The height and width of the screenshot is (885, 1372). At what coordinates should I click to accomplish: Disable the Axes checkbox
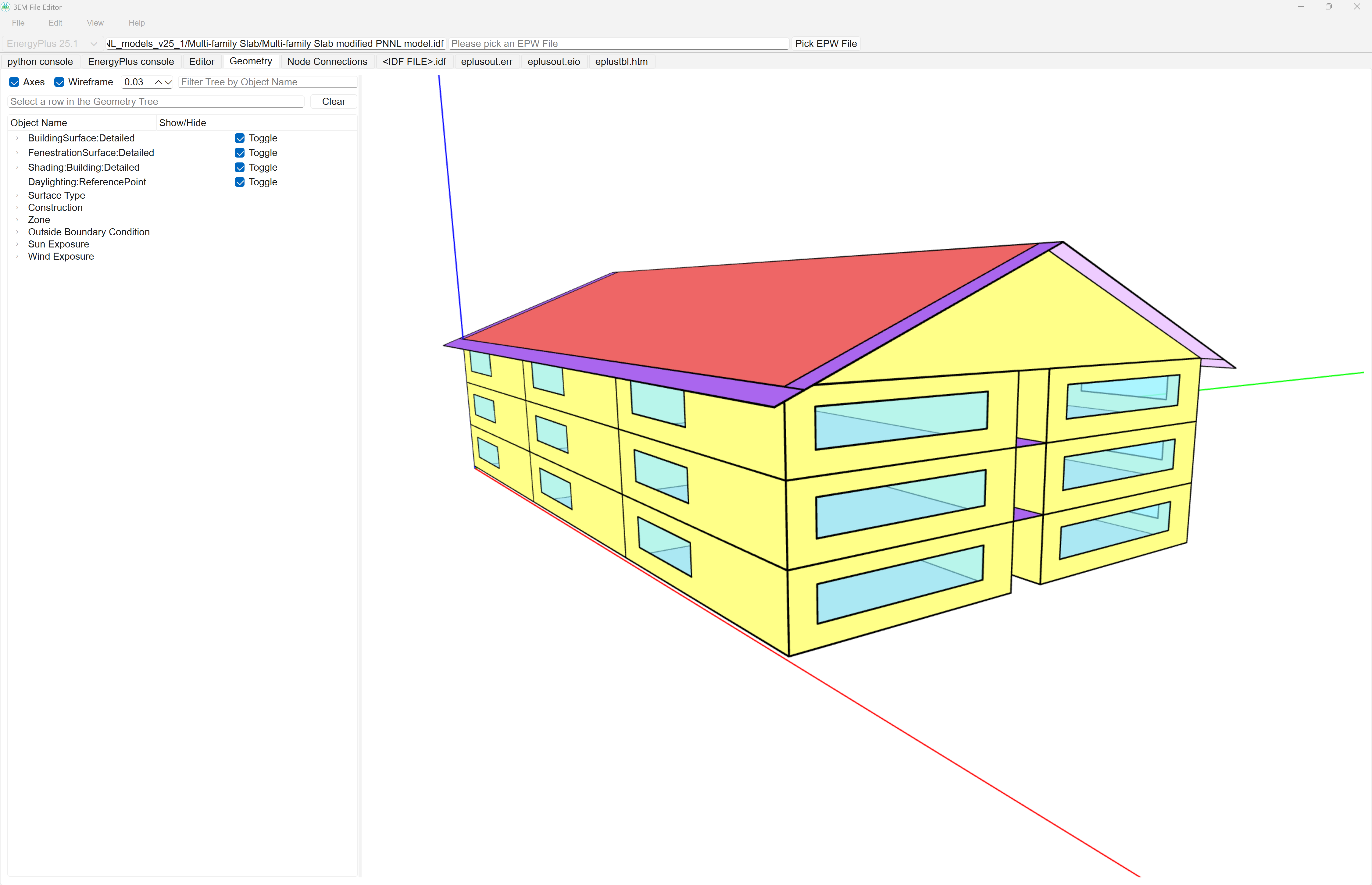click(x=14, y=82)
